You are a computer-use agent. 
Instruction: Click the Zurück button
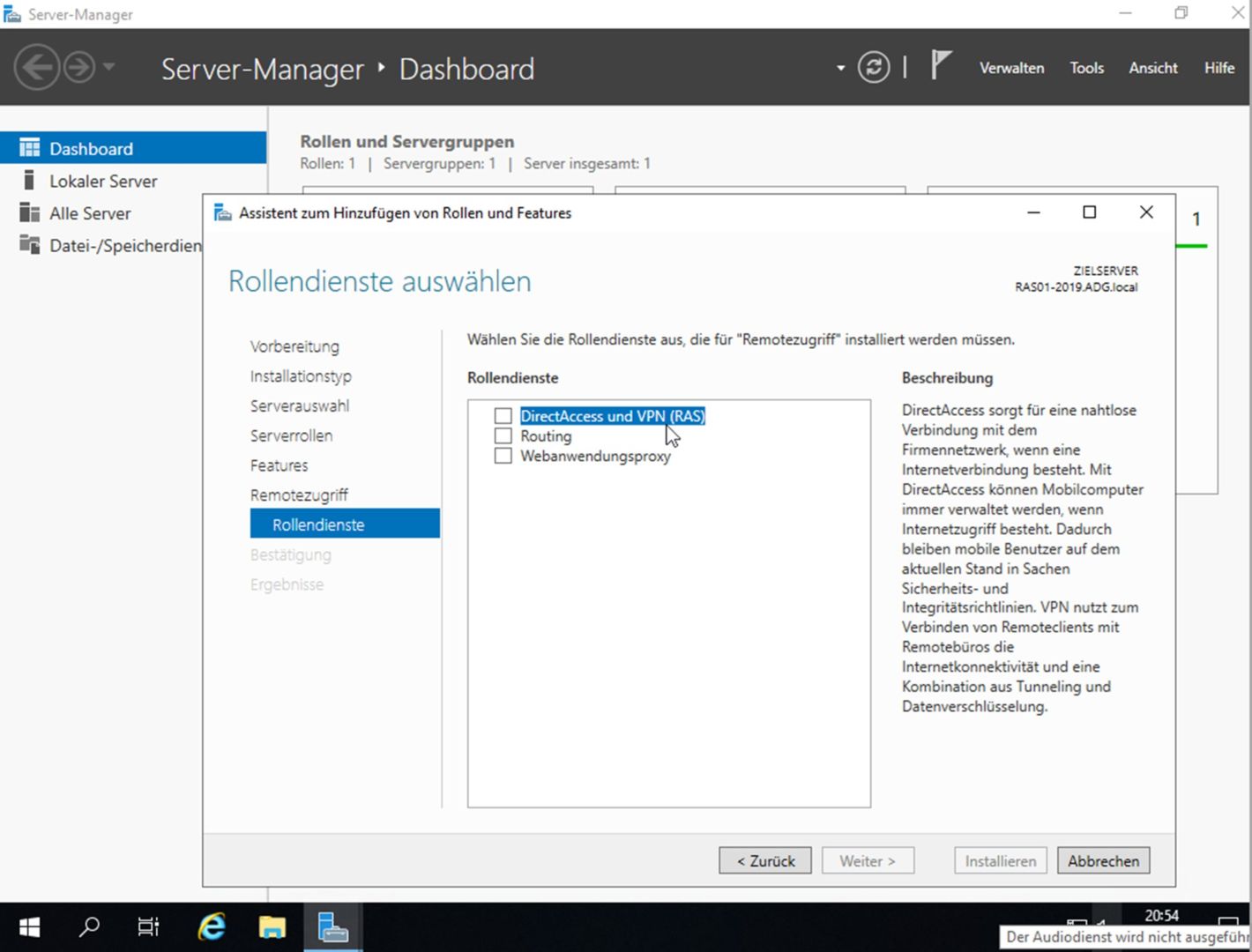pyautogui.click(x=765, y=861)
